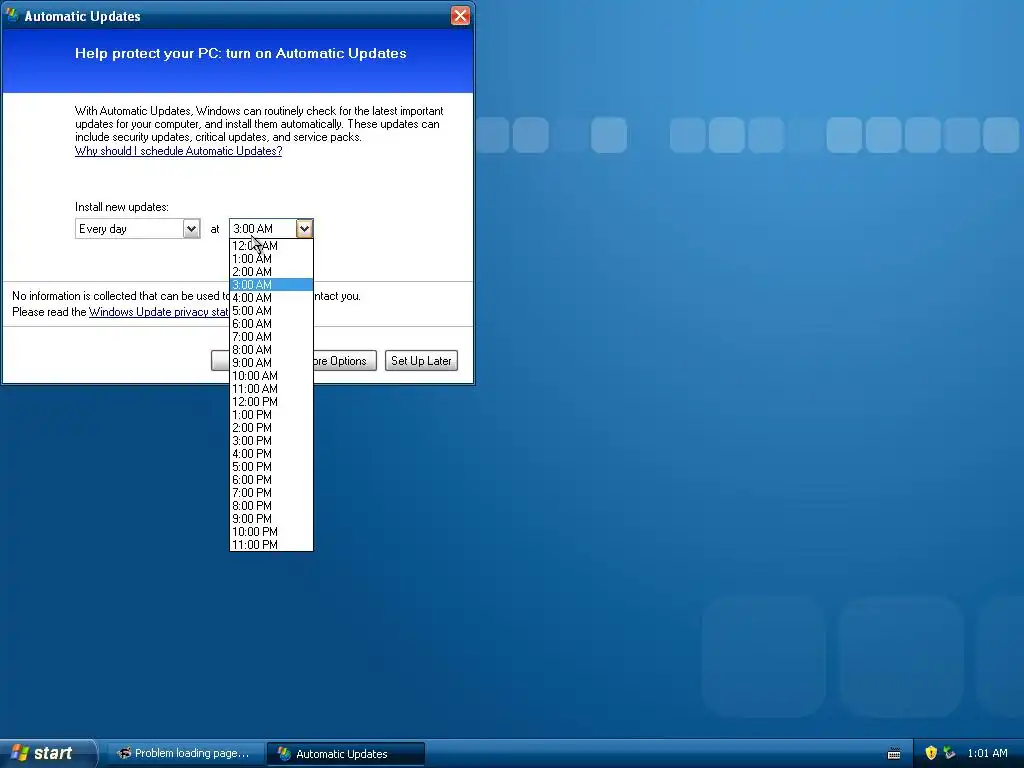The image size is (1024, 768).
Task: Switch to Problem loading page taskbar item
Action: point(185,754)
